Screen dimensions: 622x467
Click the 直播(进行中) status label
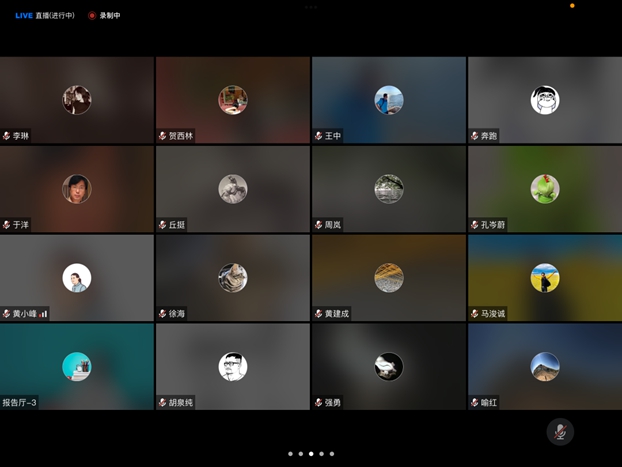point(55,15)
